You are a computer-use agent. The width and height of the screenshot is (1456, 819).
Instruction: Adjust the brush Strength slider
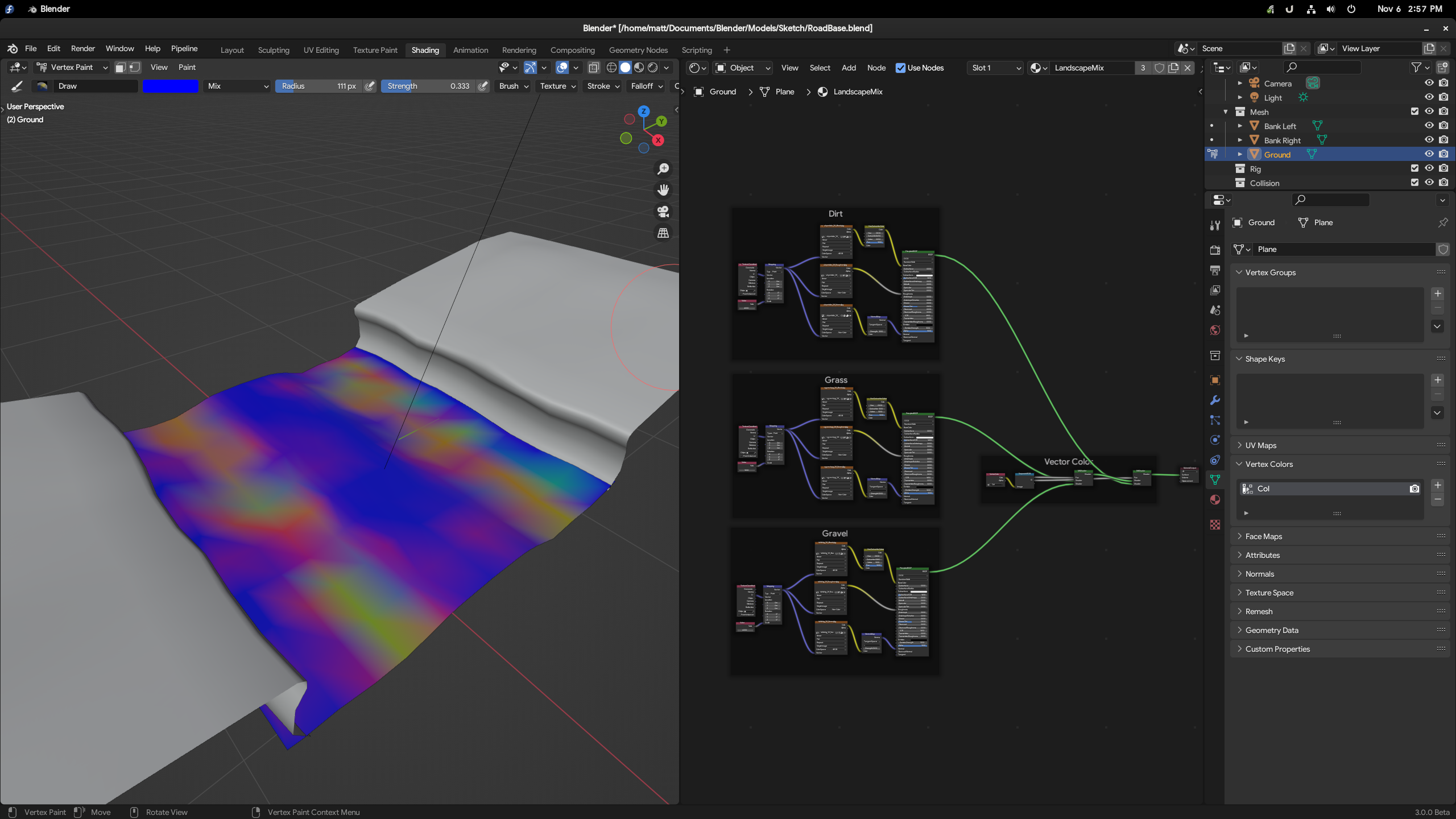(x=428, y=86)
